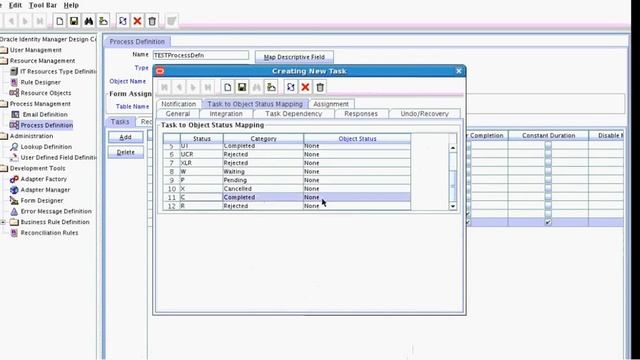The image size is (640, 360).
Task: Open Reconciliation Rules in the tree
Action: 44,233
